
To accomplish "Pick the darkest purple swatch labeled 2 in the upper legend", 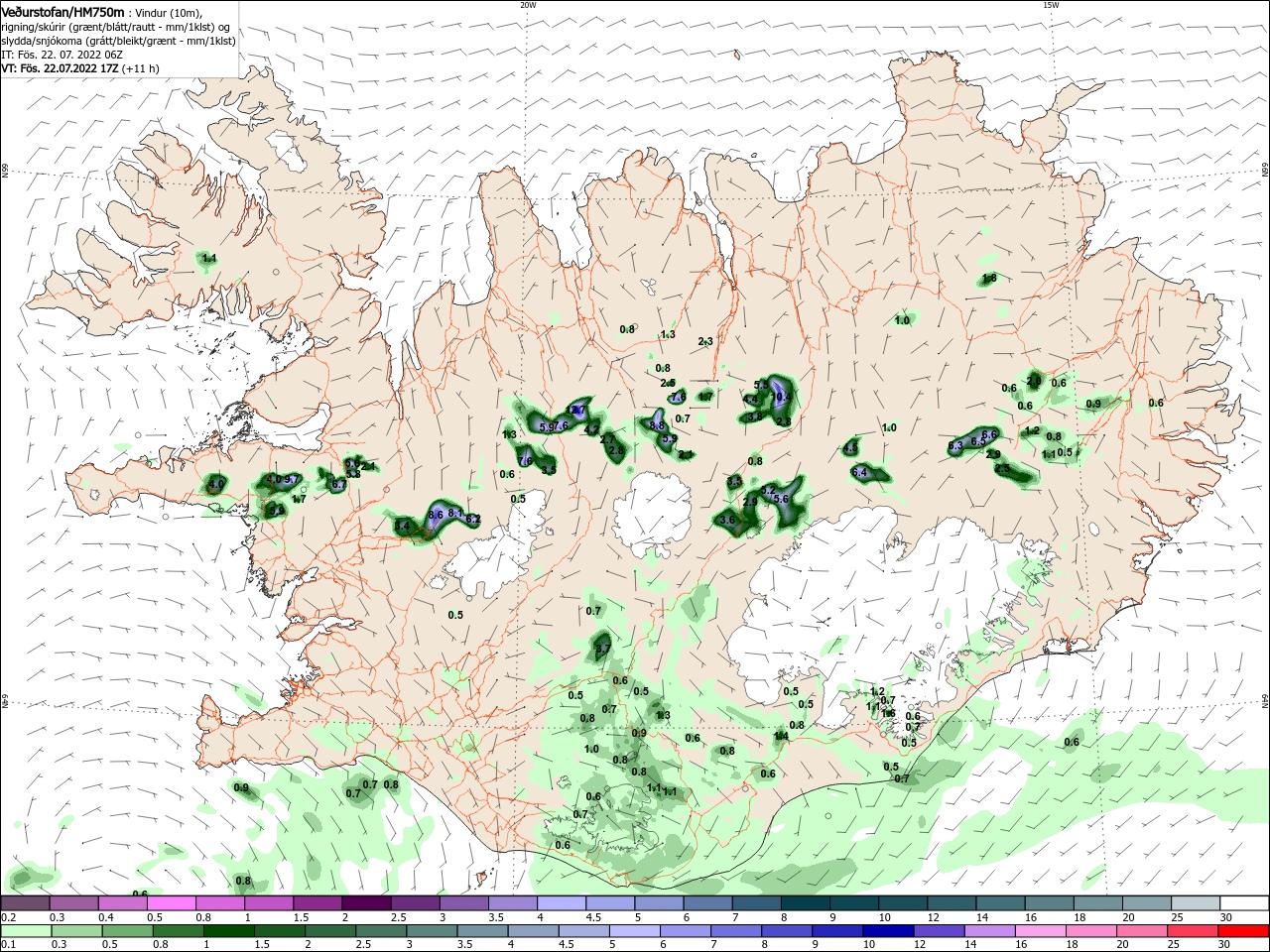I will [365, 903].
